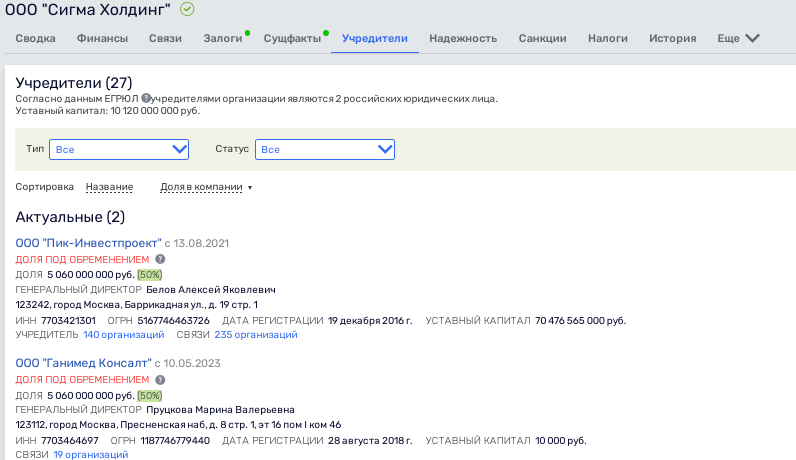
Task: Click help icon beside Ганимед Консалт encumbrance notice
Action: pyautogui.click(x=160, y=380)
